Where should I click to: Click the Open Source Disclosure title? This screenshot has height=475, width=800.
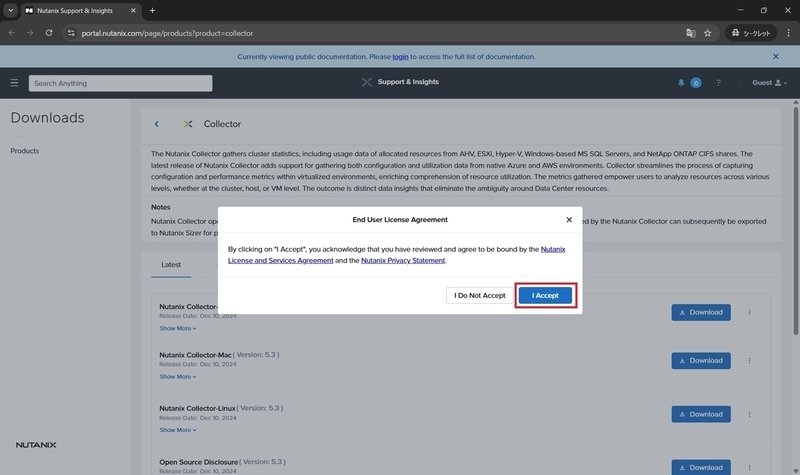pos(198,462)
